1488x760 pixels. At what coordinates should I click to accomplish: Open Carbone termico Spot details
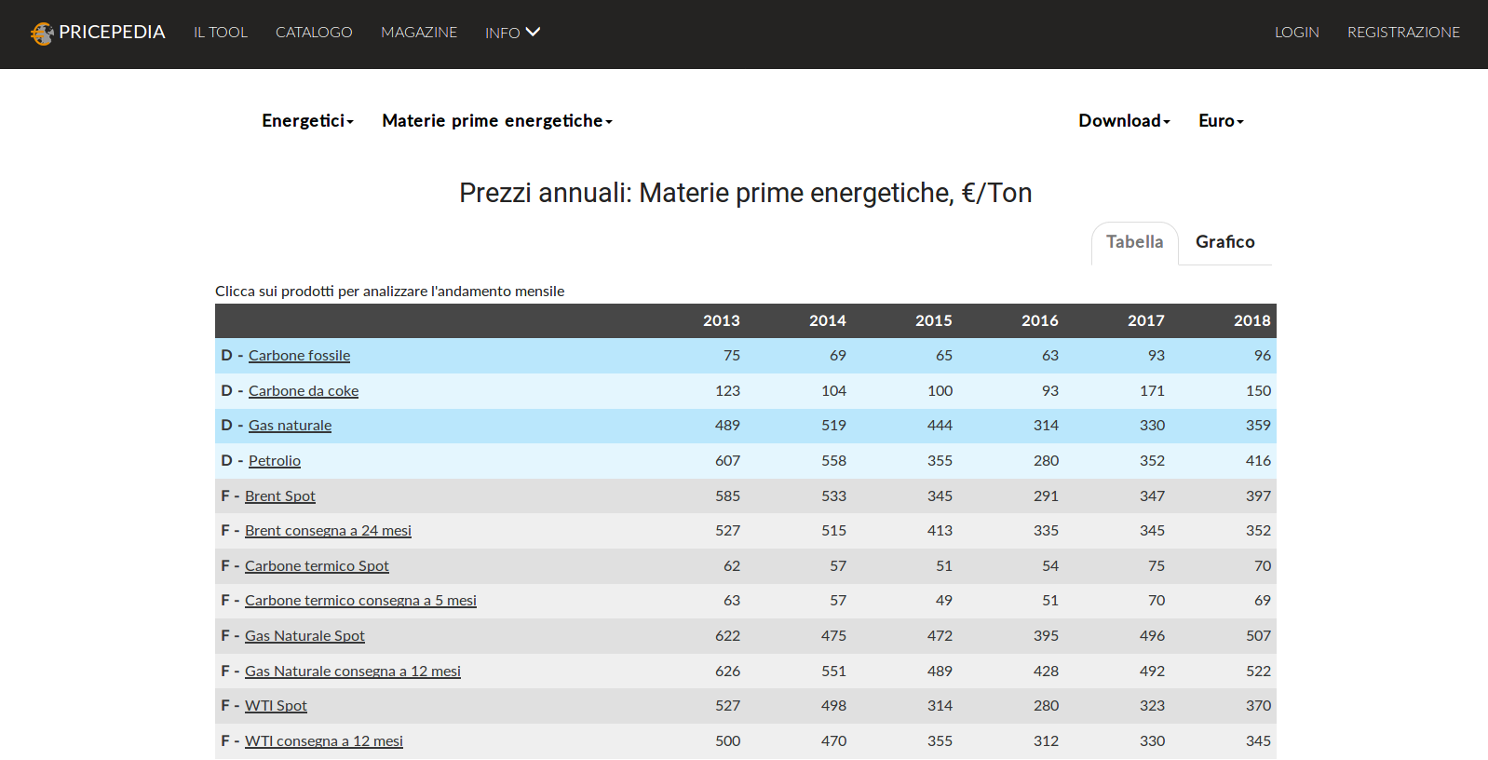pos(317,566)
